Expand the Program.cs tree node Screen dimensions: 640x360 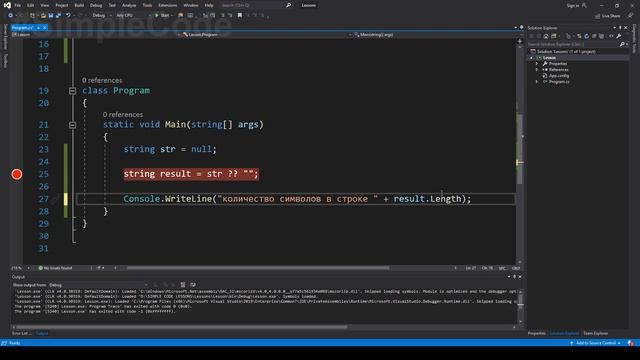[537, 82]
